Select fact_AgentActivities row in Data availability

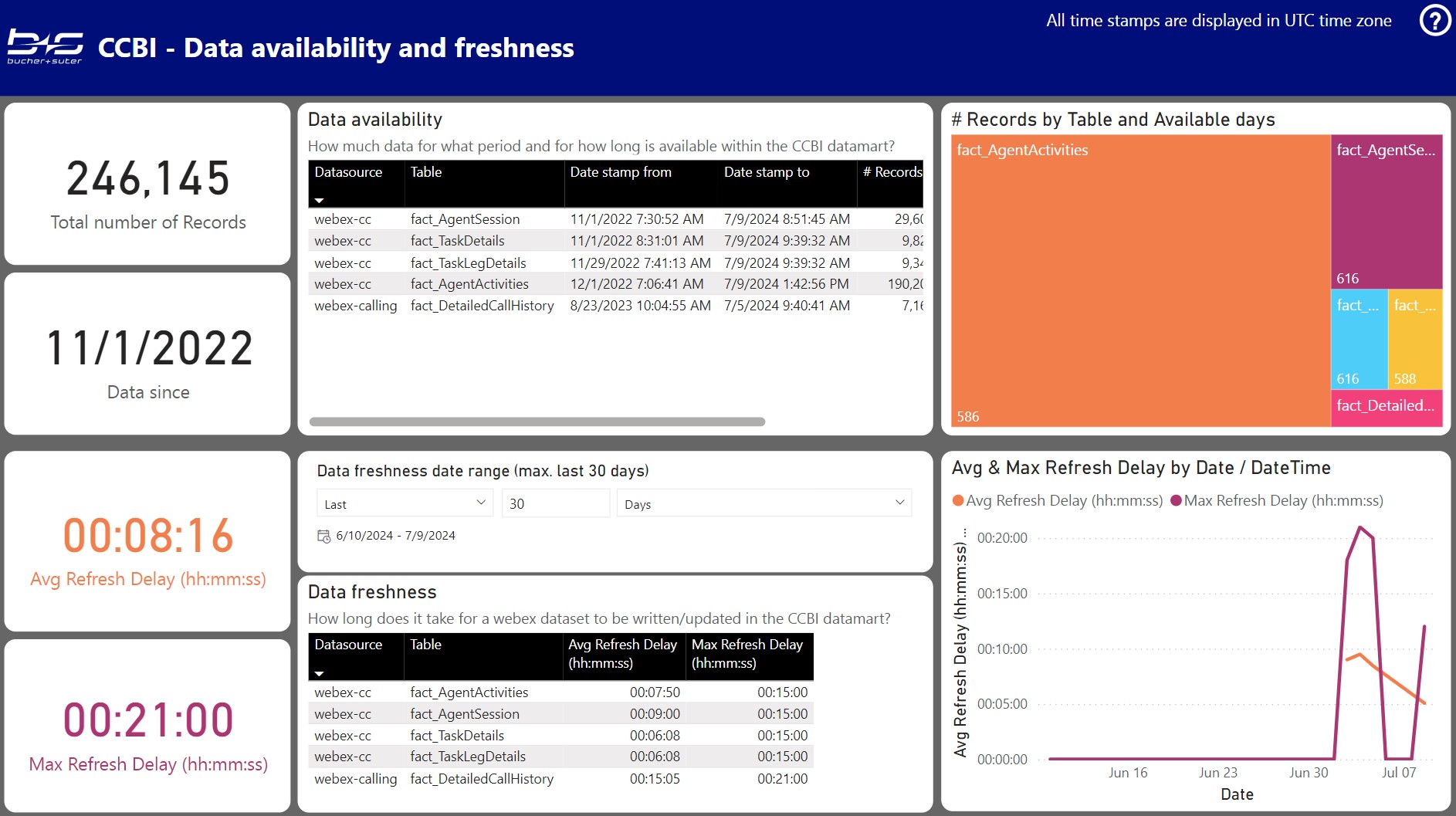coord(616,284)
